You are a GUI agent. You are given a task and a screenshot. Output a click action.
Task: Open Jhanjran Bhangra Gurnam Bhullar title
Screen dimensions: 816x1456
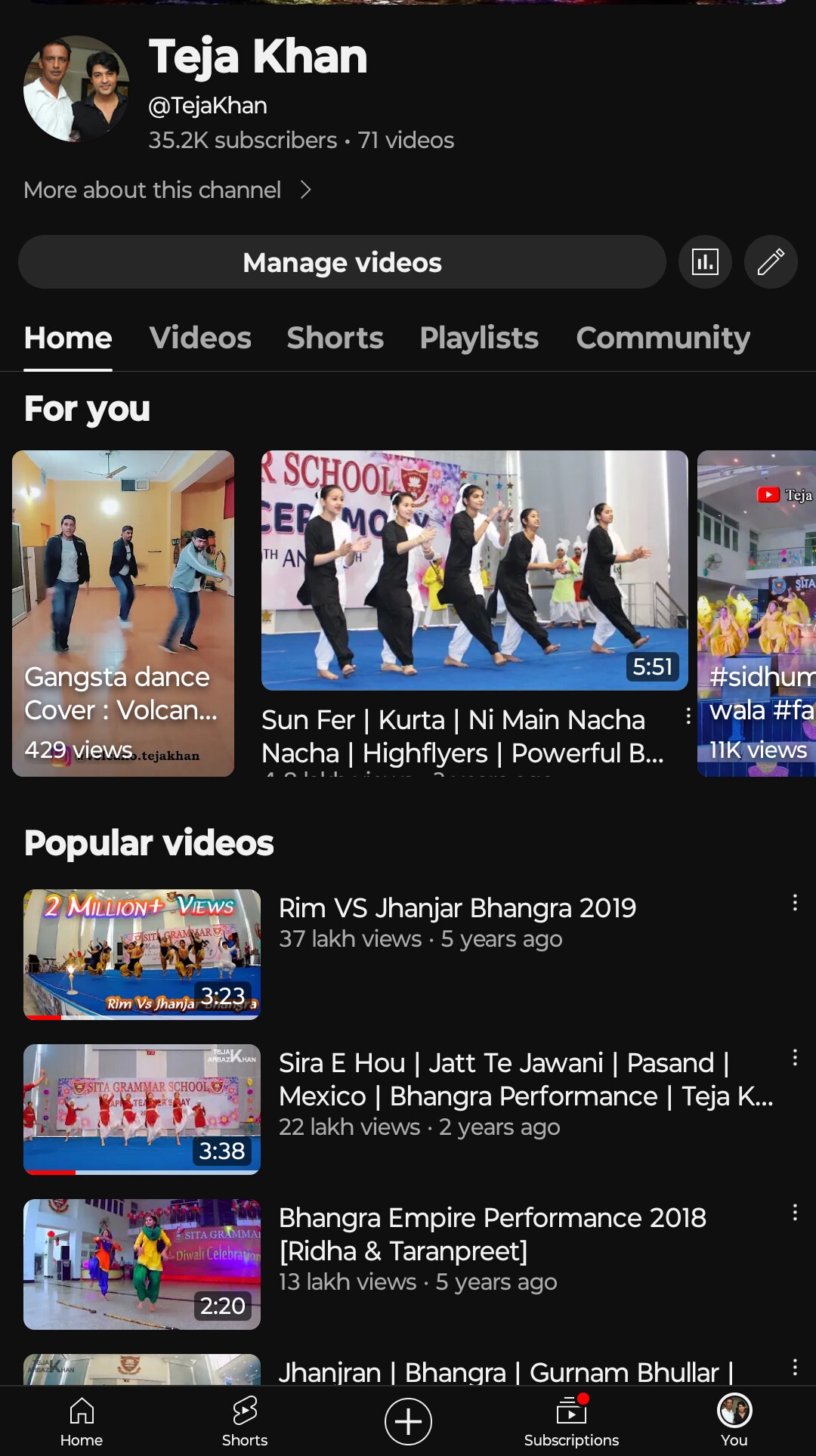[506, 1371]
